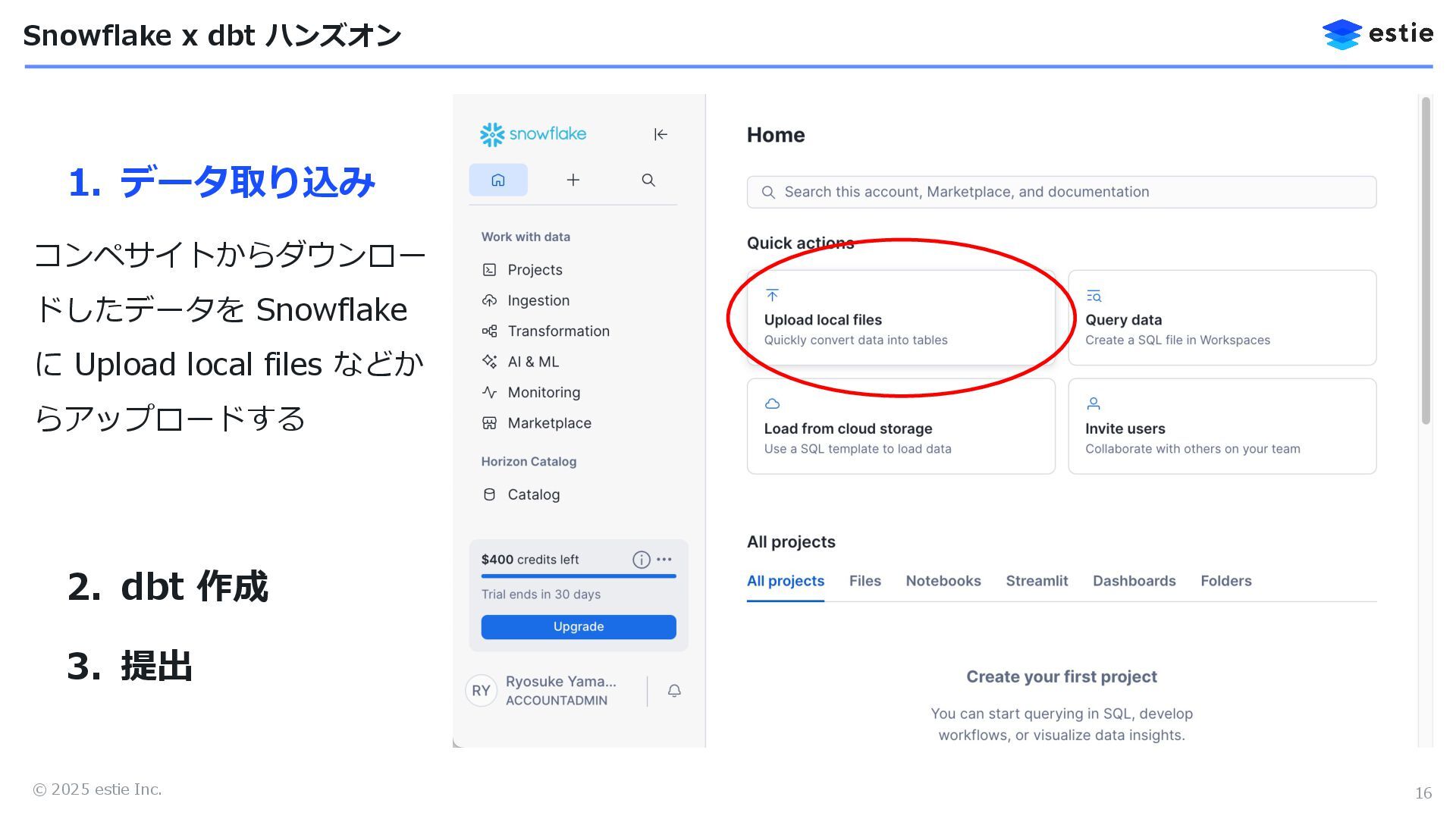Click the plus create icon
The height and width of the screenshot is (819, 1456).
(573, 180)
